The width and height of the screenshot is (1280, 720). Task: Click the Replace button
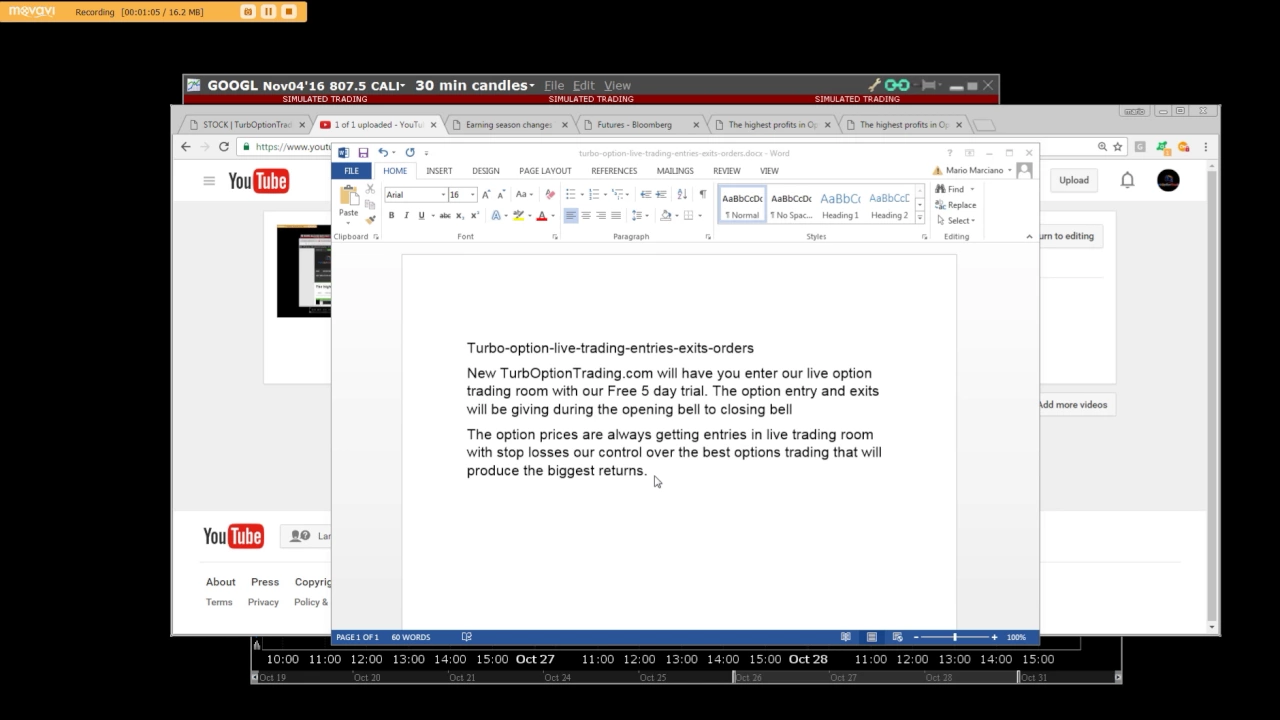956,205
